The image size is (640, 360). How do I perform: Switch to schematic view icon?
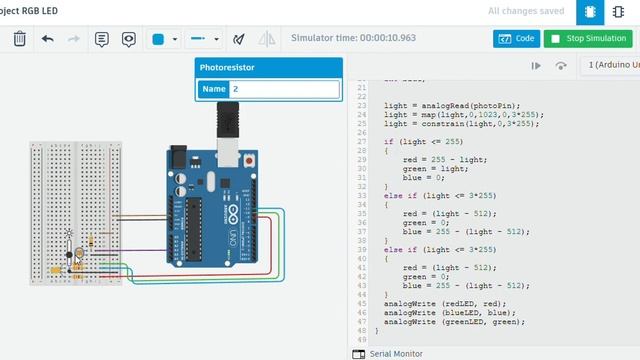point(618,12)
